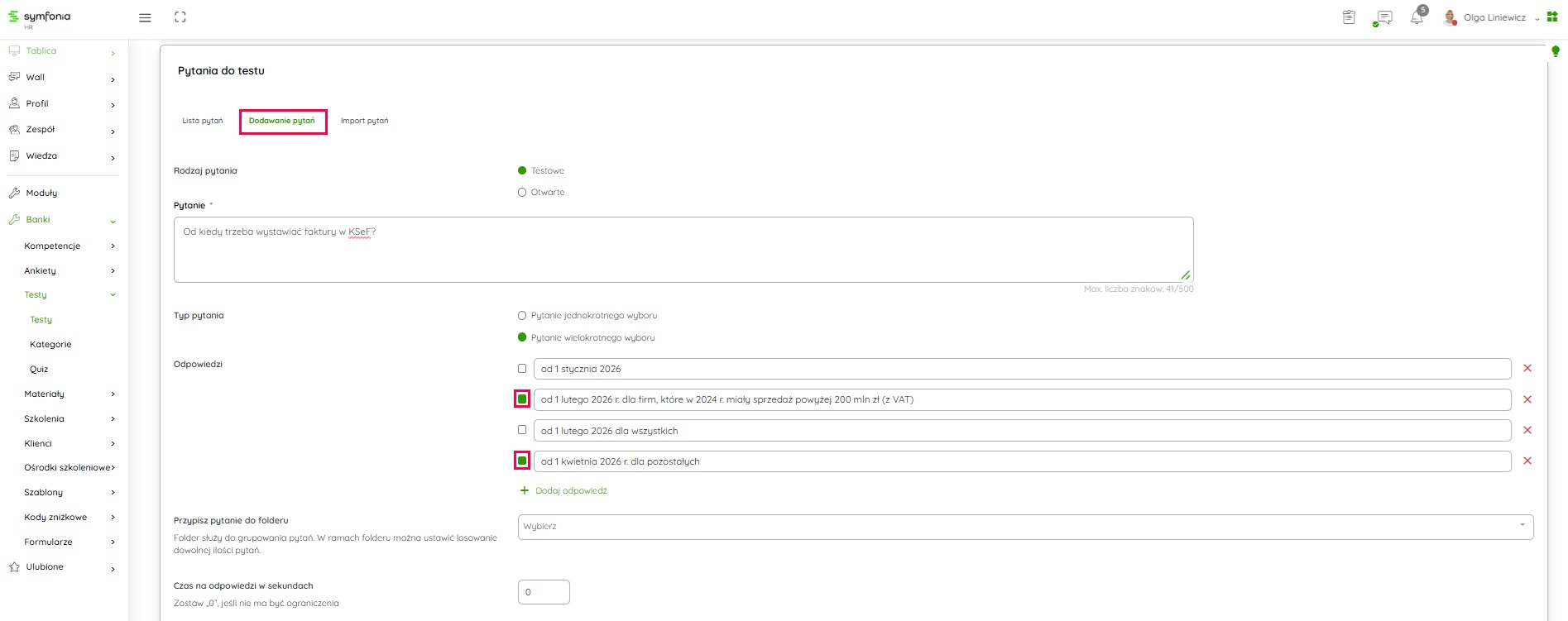Image resolution: width=1568 pixels, height=621 pixels.
Task: Switch to the 'Lista pytań' tab
Action: [203, 121]
